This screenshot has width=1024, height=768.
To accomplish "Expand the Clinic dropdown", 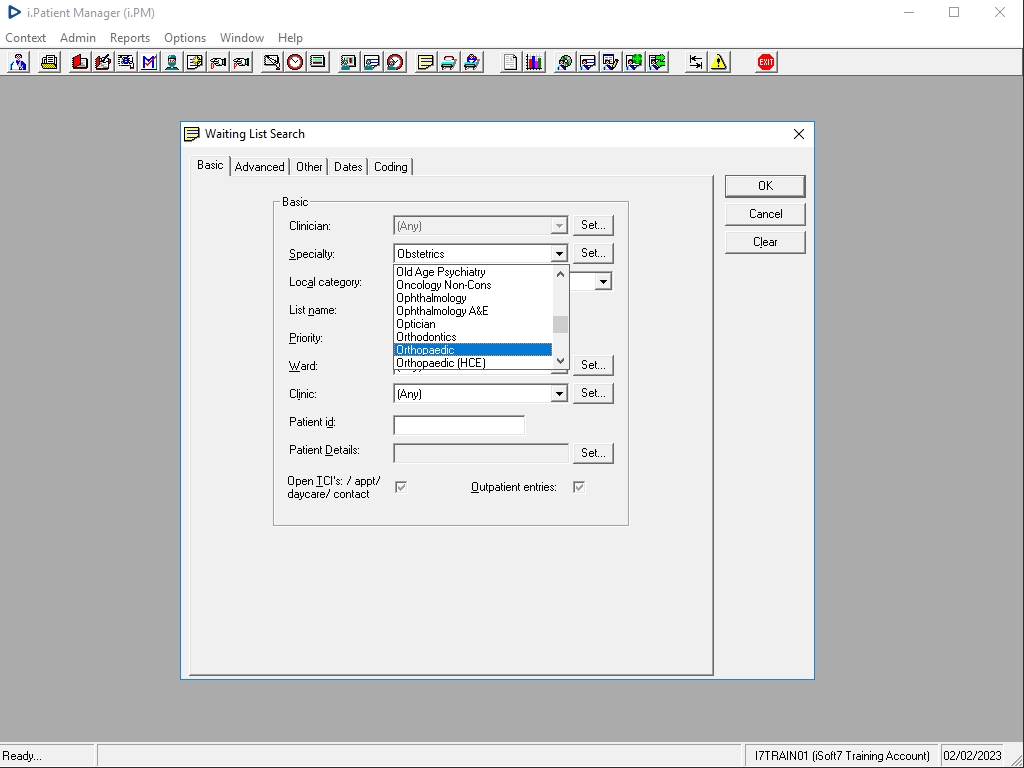I will [x=558, y=394].
